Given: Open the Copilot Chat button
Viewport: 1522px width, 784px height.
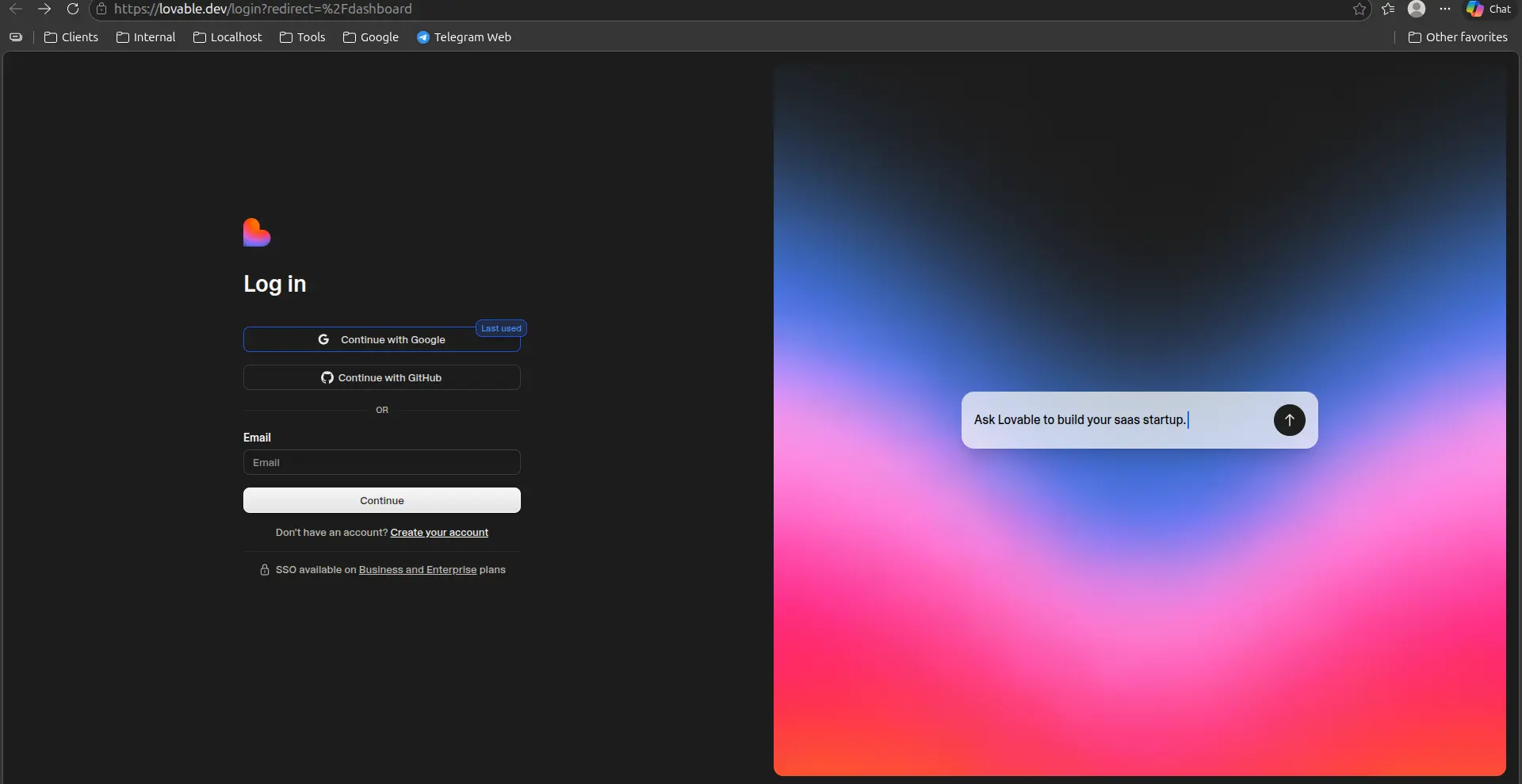Looking at the screenshot, I should pos(1489,9).
